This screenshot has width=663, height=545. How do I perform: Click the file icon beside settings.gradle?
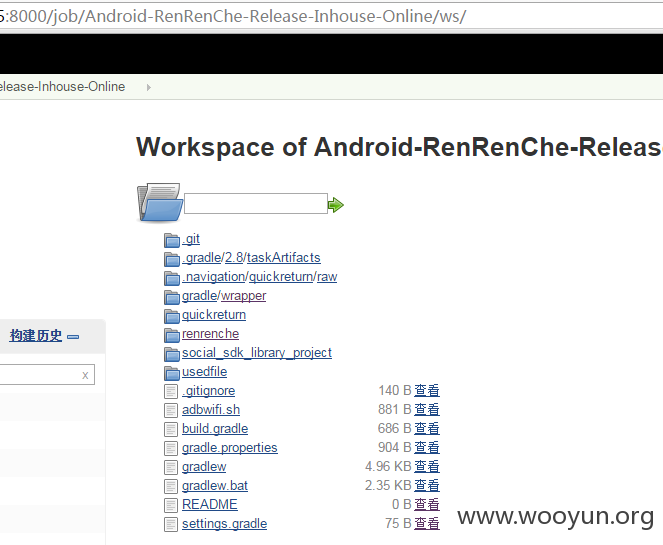(171, 525)
